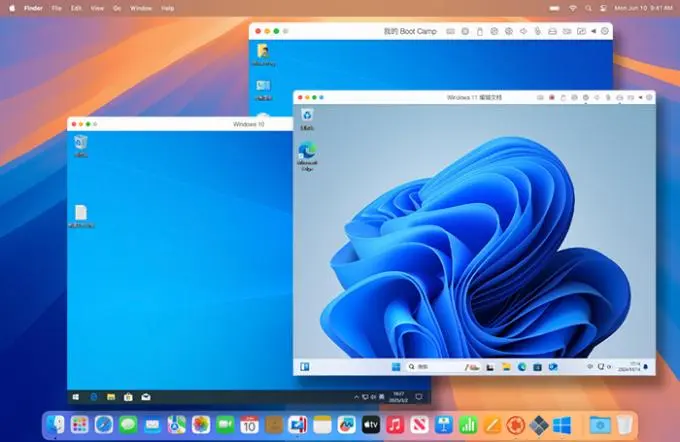Collapse Windows 11 window toolbar with the arrow
The height and width of the screenshot is (442, 680).
click(641, 98)
